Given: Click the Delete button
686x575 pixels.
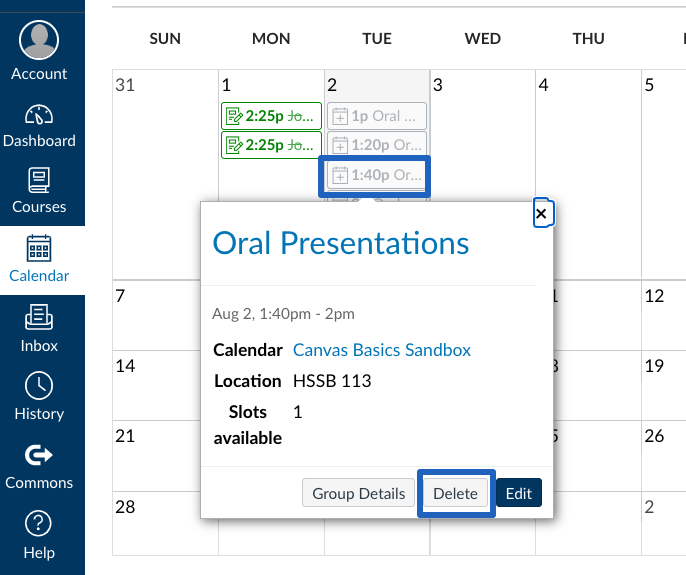Looking at the screenshot, I should 455,493.
